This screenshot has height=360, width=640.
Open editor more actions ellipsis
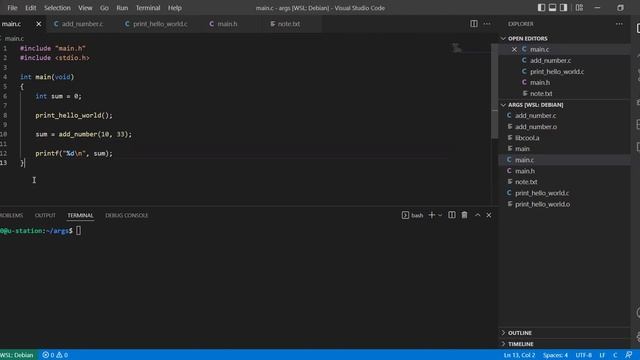pyautogui.click(x=487, y=24)
